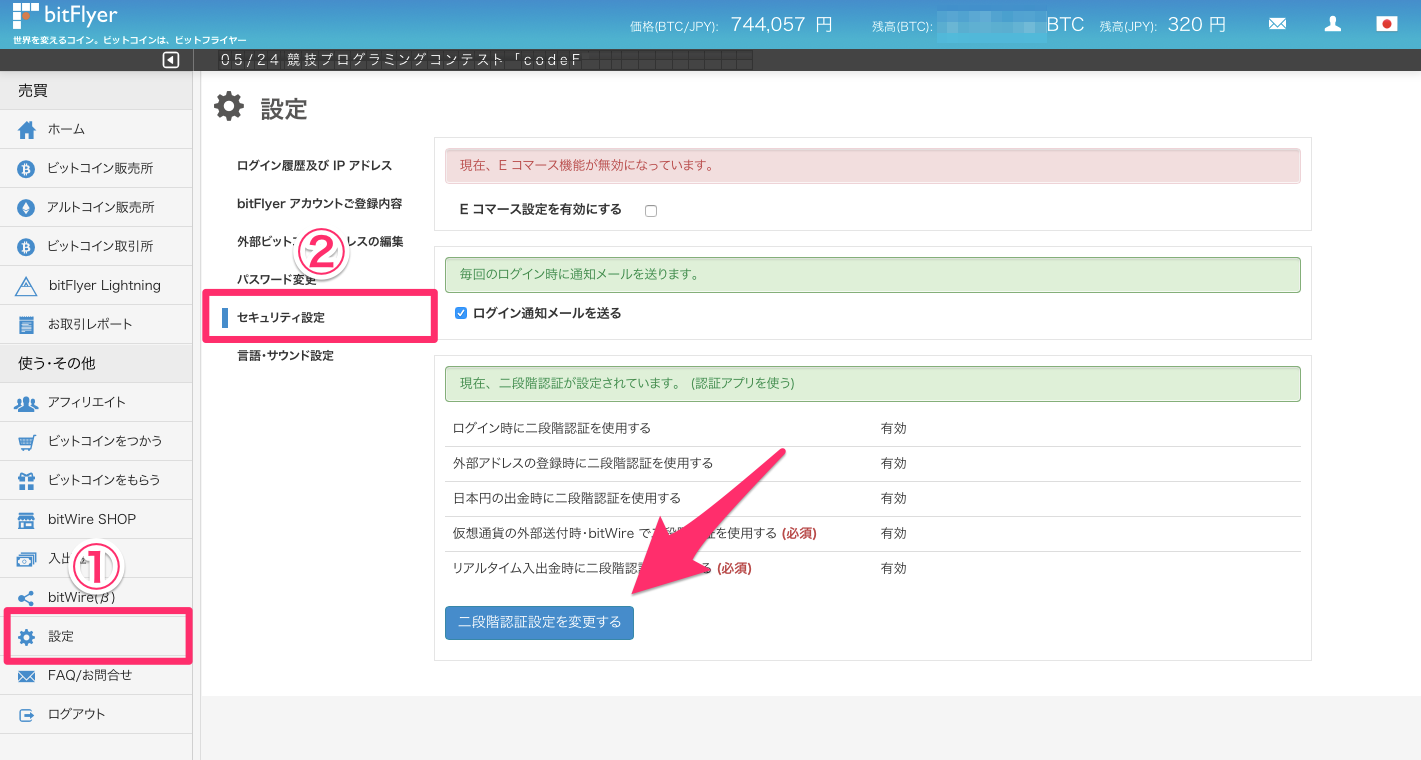Select the 言語・サウンド設定 settings tab
The width and height of the screenshot is (1421, 760).
pyautogui.click(x=285, y=356)
